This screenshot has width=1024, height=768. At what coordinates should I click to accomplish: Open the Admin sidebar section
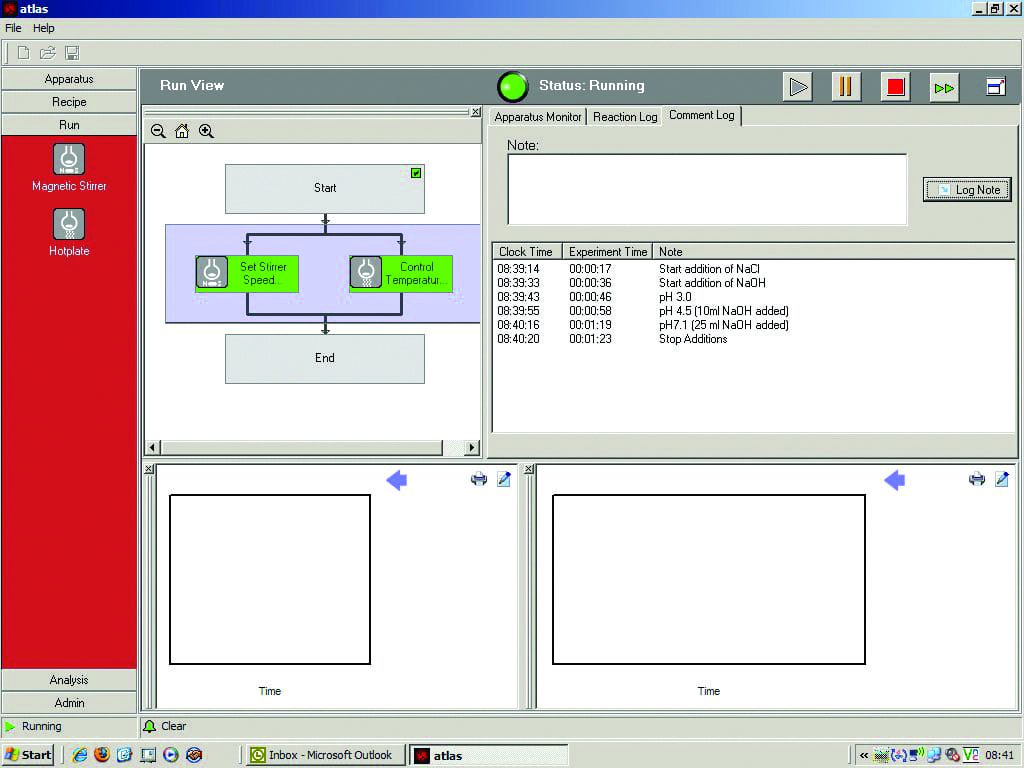pos(69,703)
